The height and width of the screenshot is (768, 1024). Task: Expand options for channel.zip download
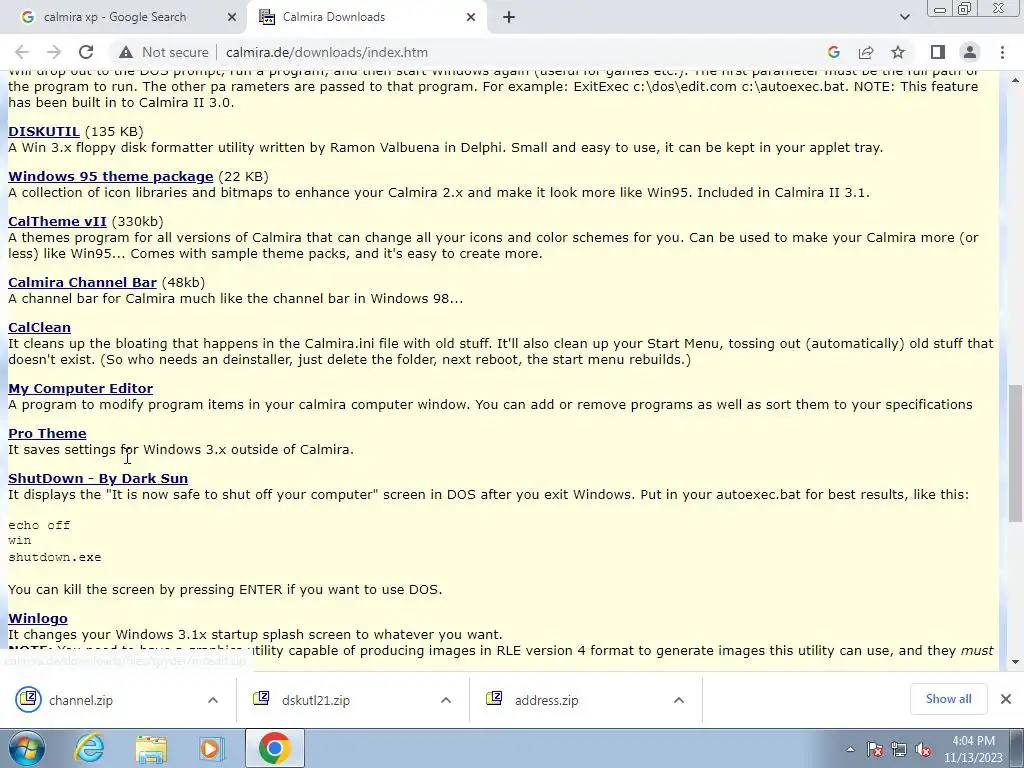point(213,700)
